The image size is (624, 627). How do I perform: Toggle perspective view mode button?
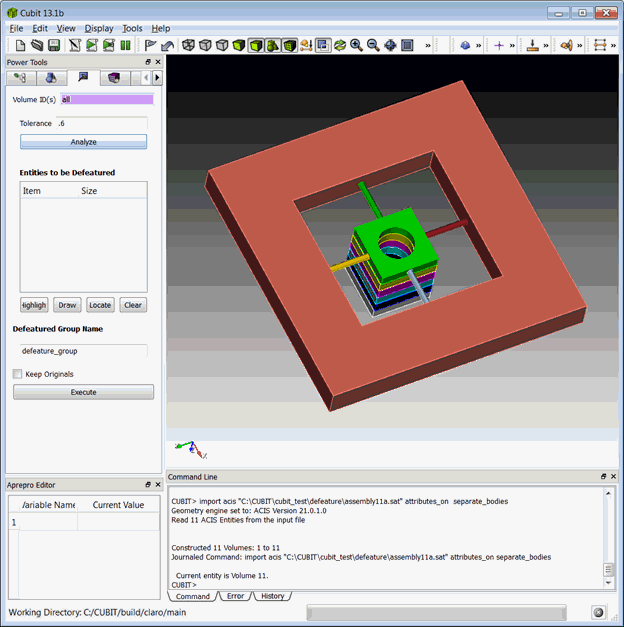pos(323,45)
